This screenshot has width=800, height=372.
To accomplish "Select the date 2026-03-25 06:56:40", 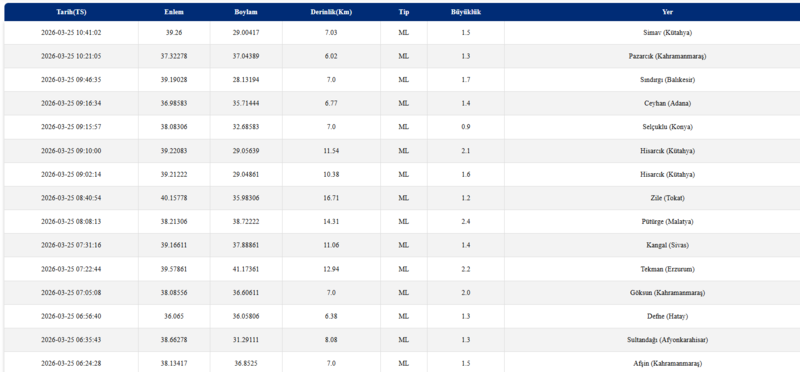I will point(71,316).
